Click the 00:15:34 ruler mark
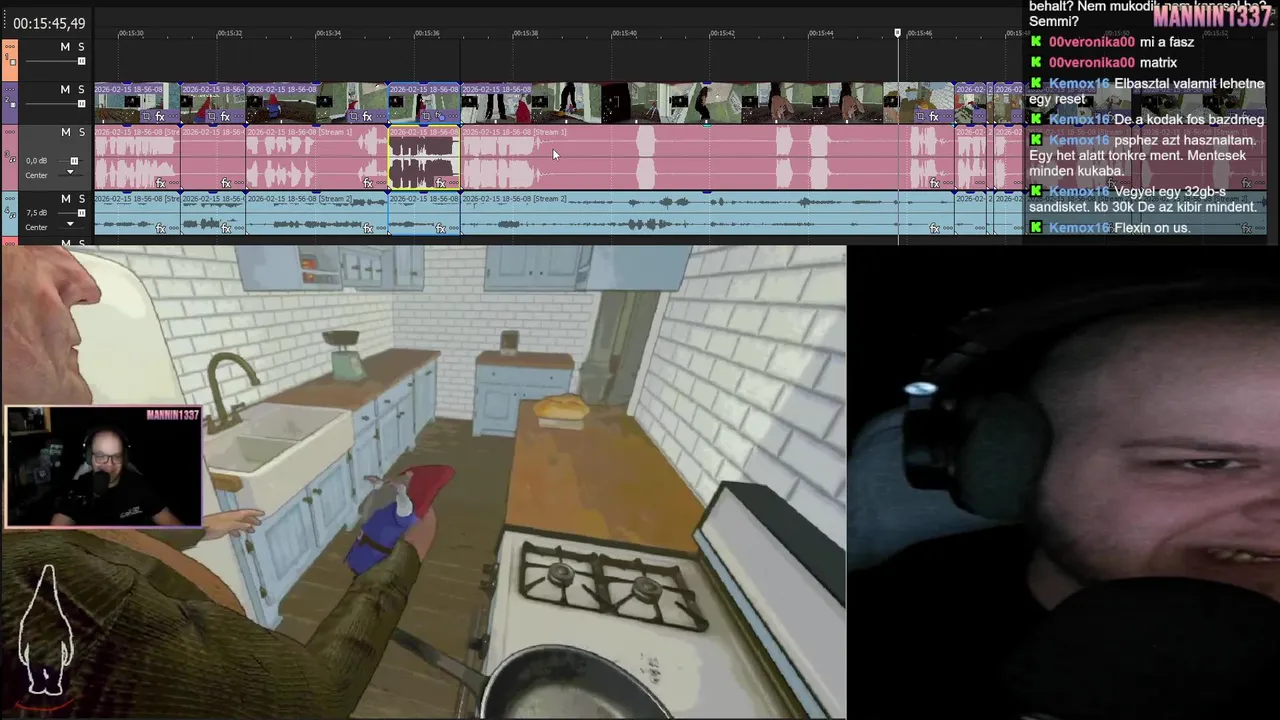The height and width of the screenshot is (720, 1280). tap(328, 33)
